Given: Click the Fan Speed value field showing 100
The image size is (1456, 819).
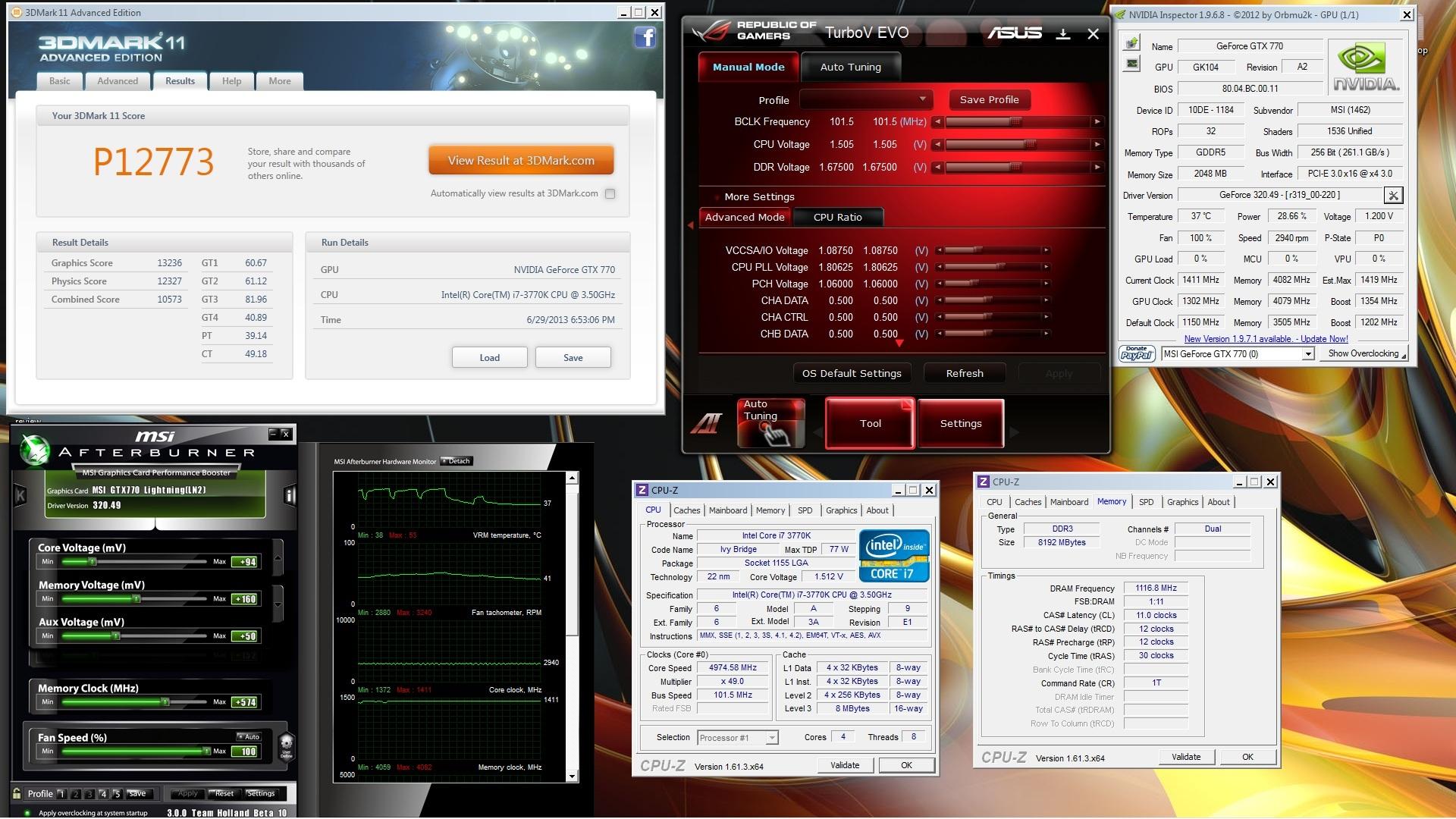Looking at the screenshot, I should pos(244,752).
